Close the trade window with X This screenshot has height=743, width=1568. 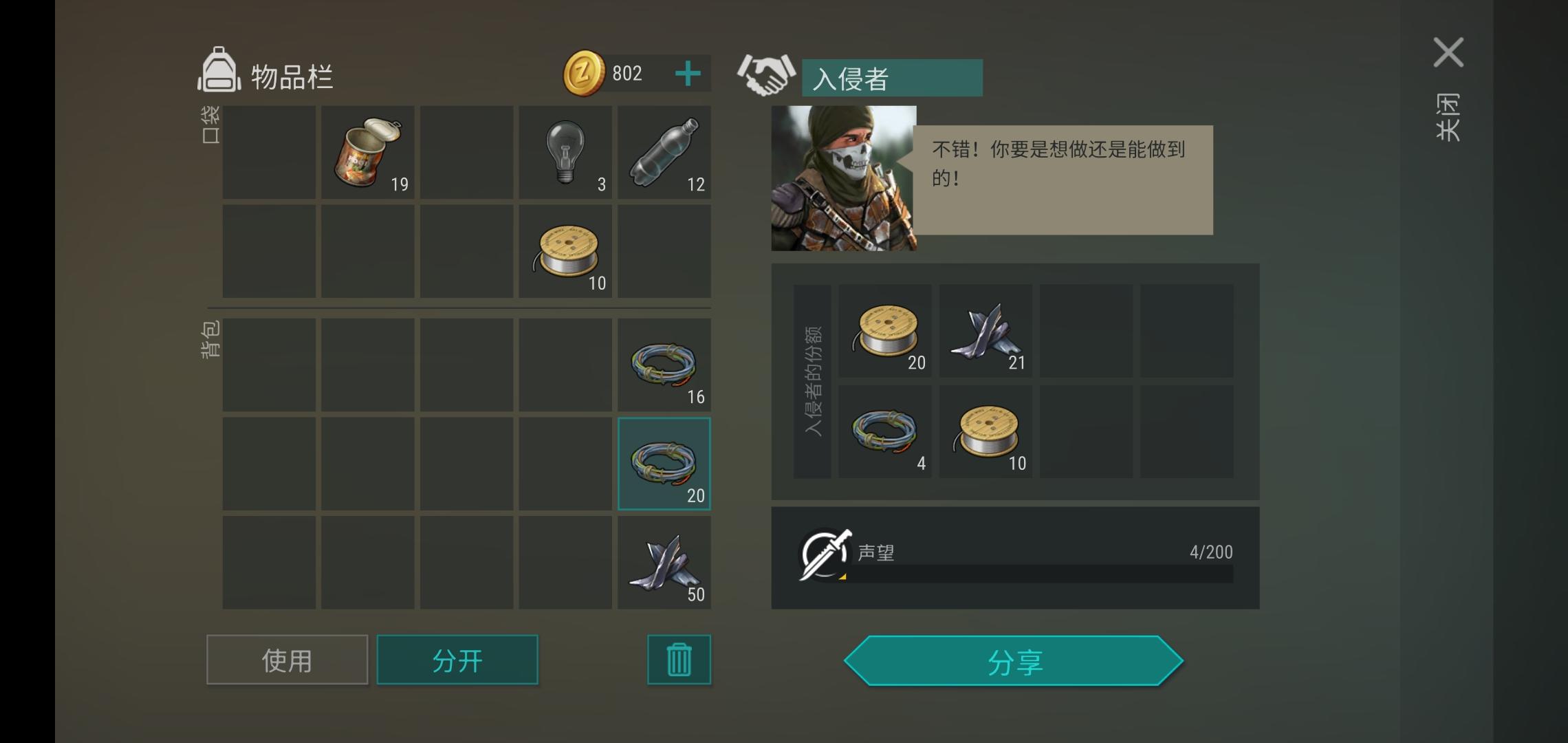click(1448, 52)
